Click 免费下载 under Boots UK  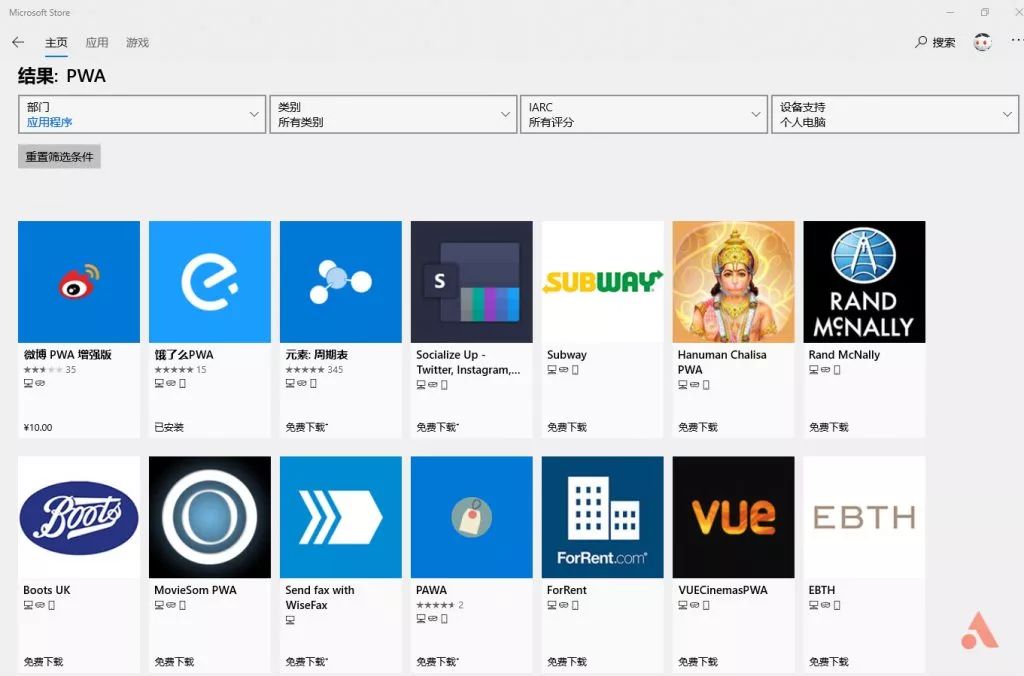43,662
